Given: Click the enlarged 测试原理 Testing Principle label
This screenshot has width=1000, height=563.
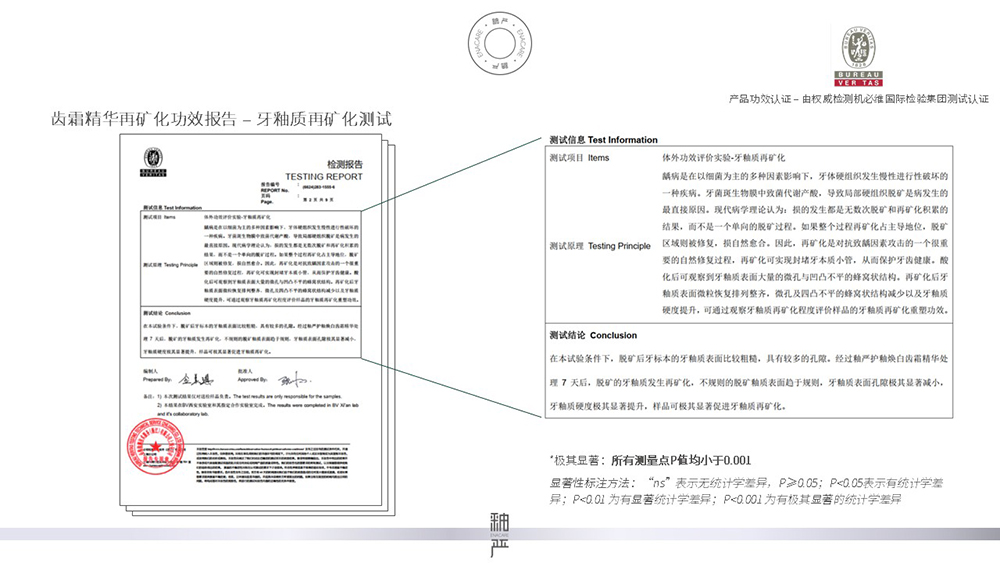Looking at the screenshot, I should click(x=600, y=245).
